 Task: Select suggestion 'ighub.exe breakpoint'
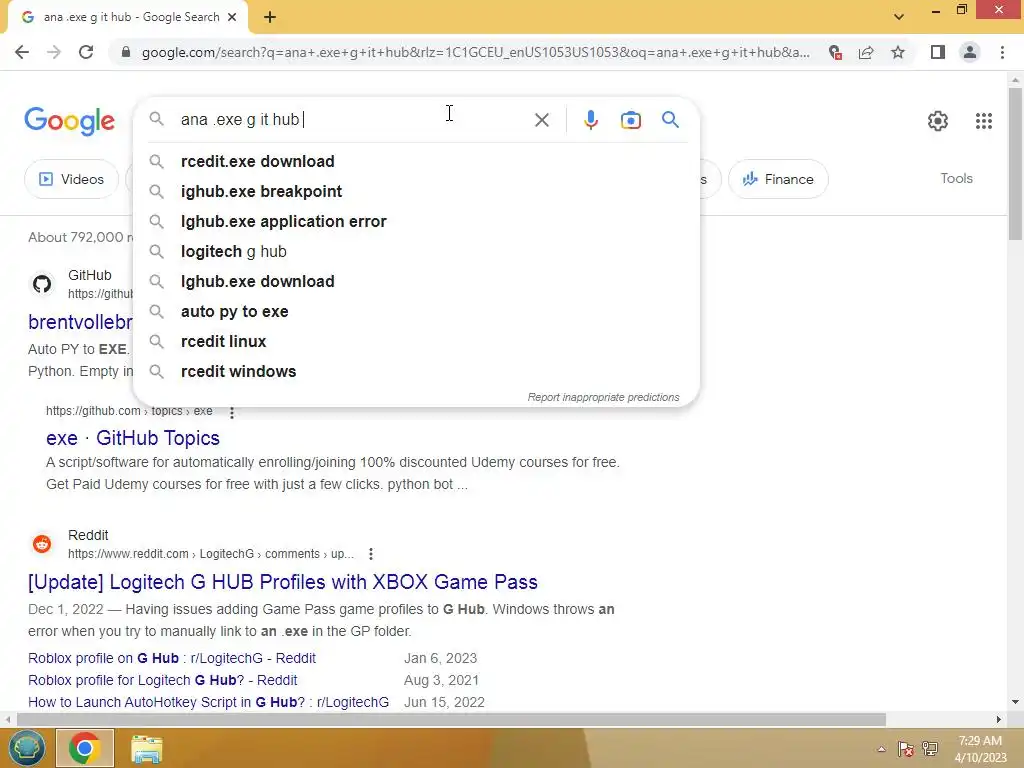[416, 191]
